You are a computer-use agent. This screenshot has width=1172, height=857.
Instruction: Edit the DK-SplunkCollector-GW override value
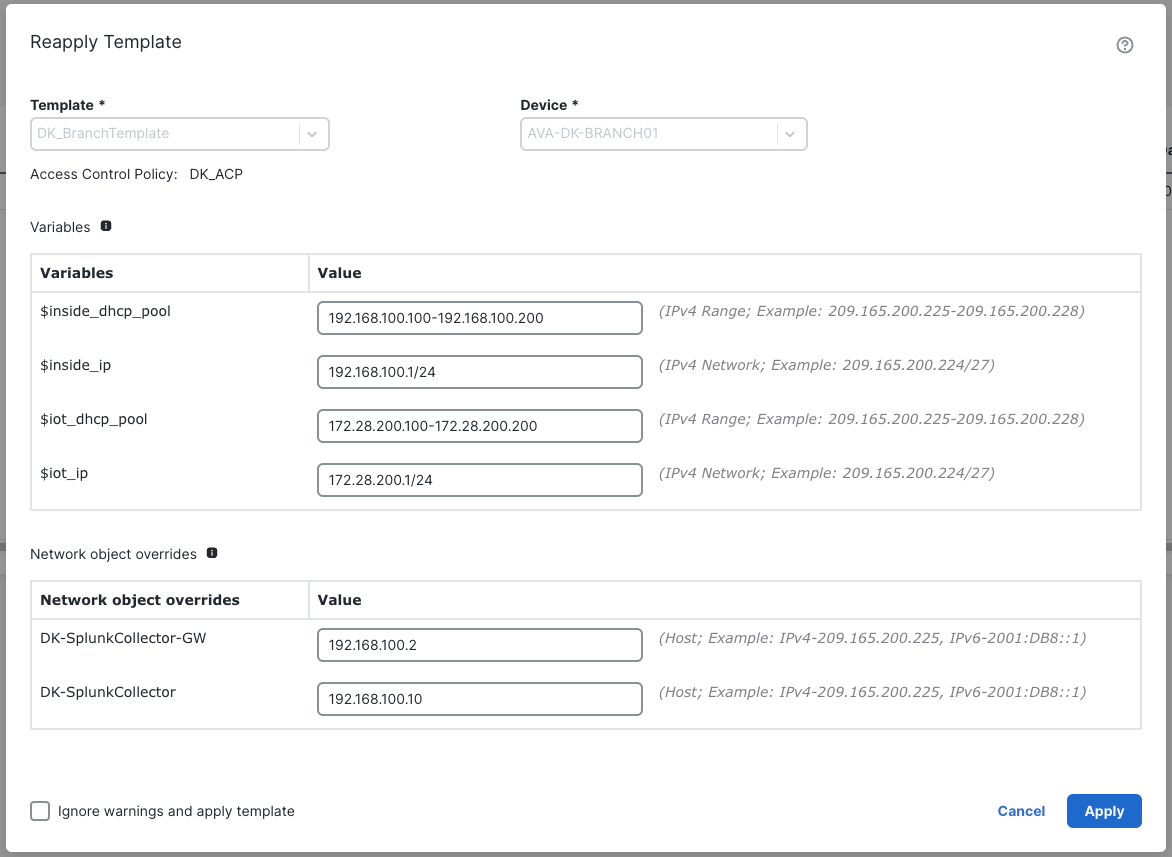click(479, 644)
